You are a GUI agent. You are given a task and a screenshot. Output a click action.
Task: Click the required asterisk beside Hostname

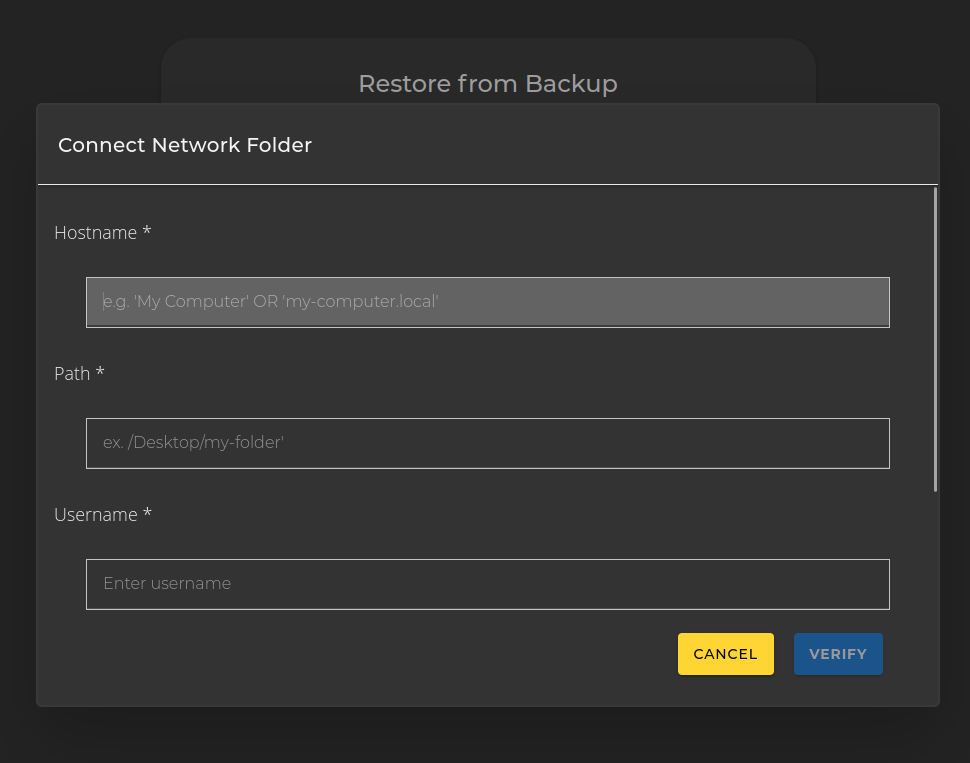click(x=147, y=233)
